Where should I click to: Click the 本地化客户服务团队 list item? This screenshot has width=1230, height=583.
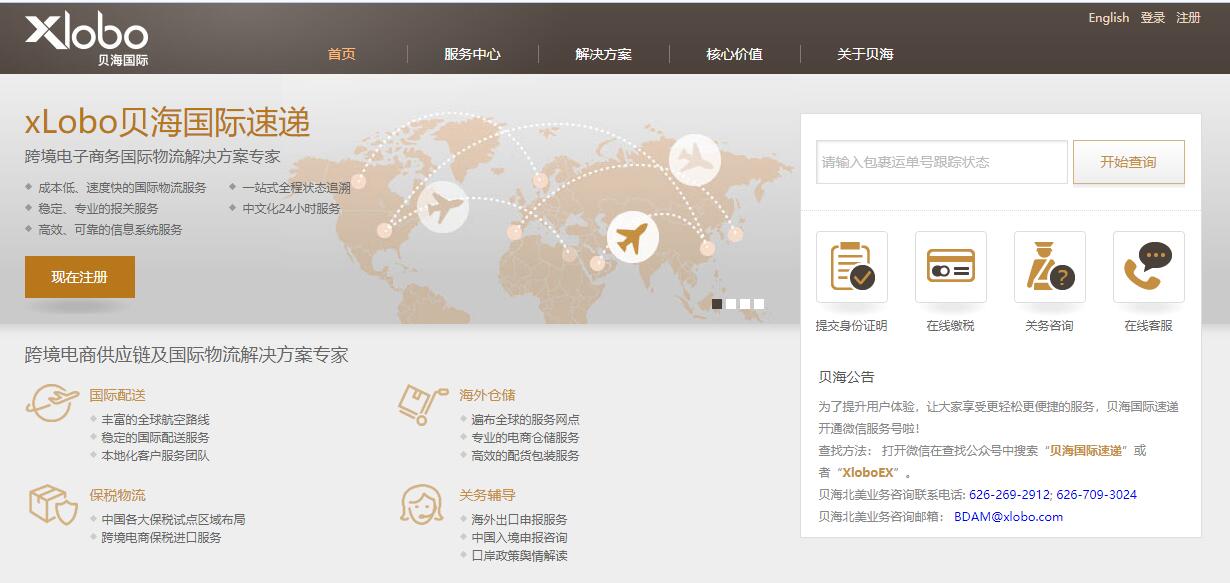click(x=155, y=456)
